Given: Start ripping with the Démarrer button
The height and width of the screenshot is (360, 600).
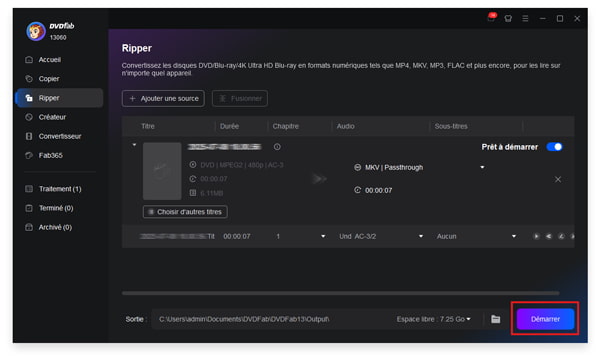Looking at the screenshot, I should pos(545,319).
